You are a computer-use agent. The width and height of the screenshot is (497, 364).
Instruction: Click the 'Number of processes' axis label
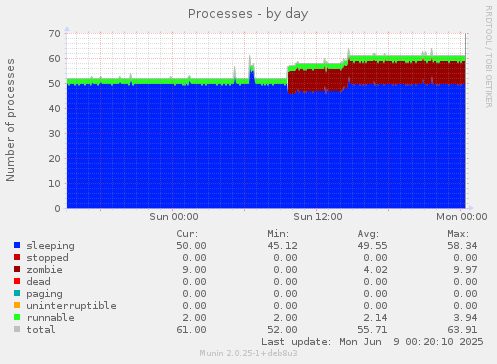10,120
